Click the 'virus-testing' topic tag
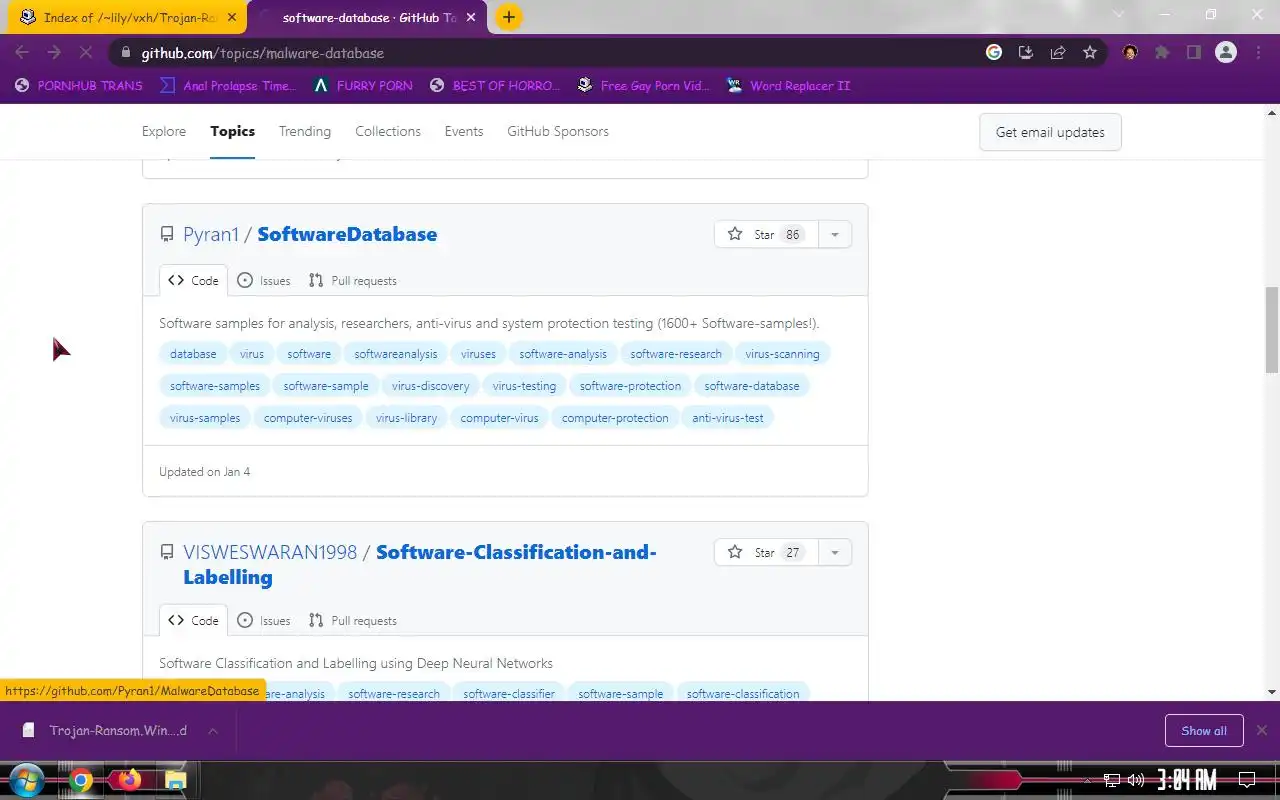The image size is (1280, 800). pos(524,386)
